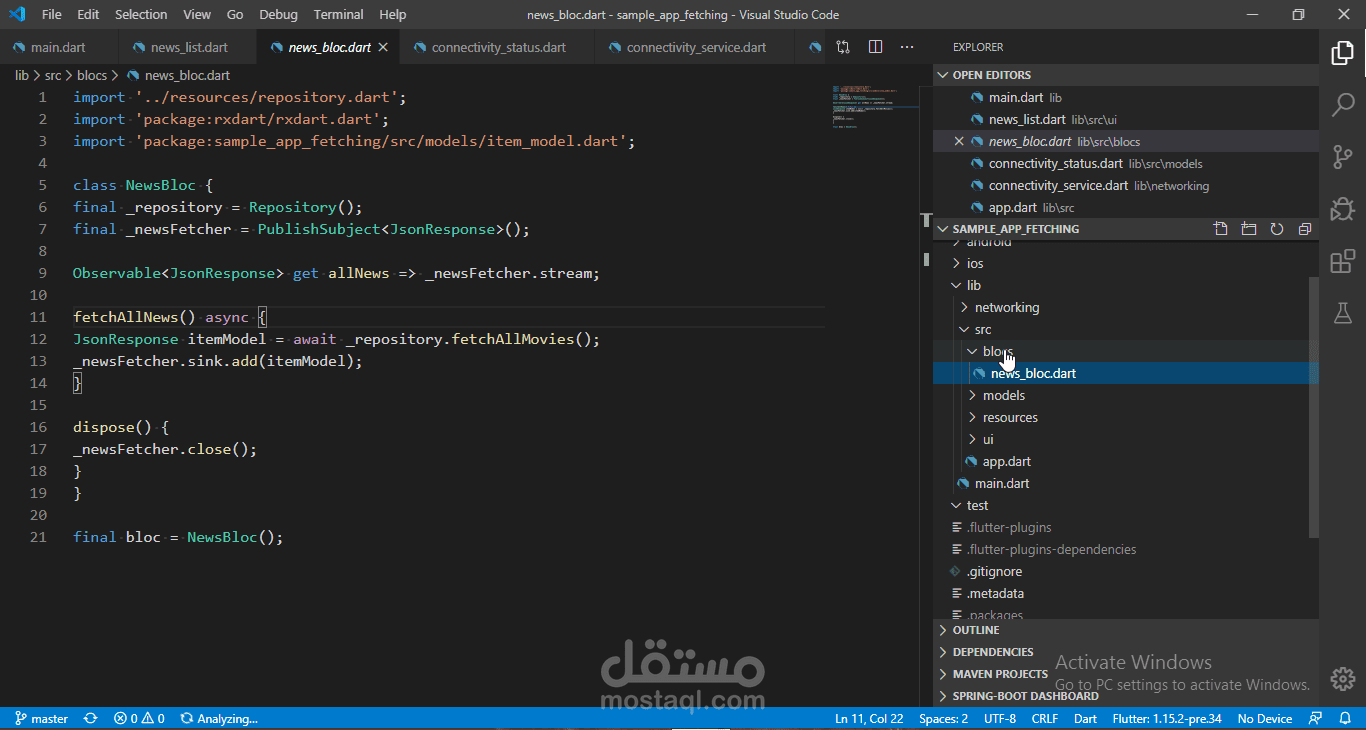
Task: Click No Device in status bar
Action: coord(1265,718)
